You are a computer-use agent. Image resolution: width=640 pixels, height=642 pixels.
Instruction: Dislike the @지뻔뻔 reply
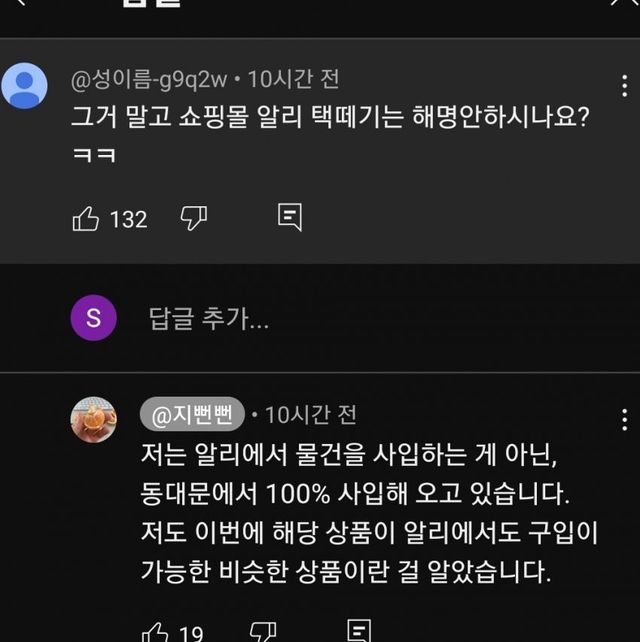tap(263, 632)
